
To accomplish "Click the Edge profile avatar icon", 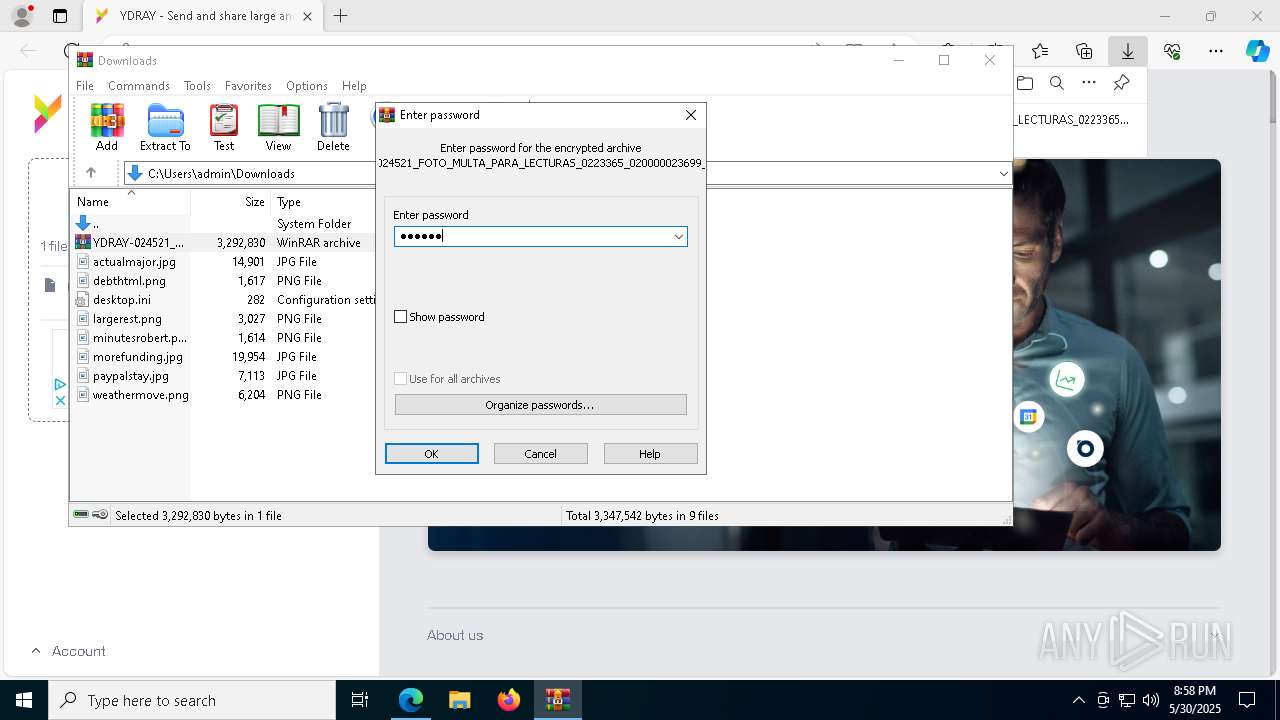I will click(x=22, y=16).
